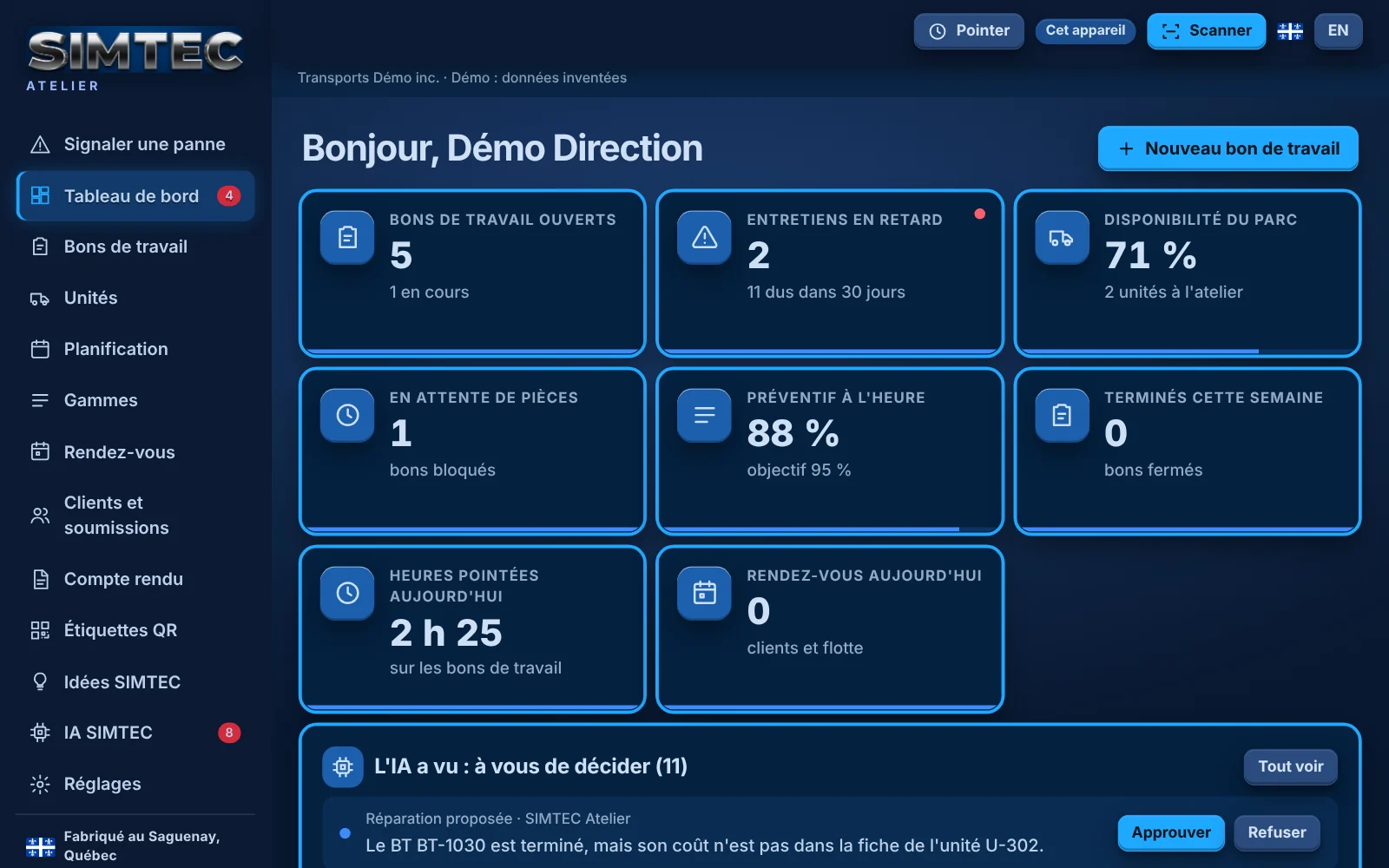The image size is (1389, 868).
Task: Click the SIMTEC Atelier logo
Action: coord(135,59)
